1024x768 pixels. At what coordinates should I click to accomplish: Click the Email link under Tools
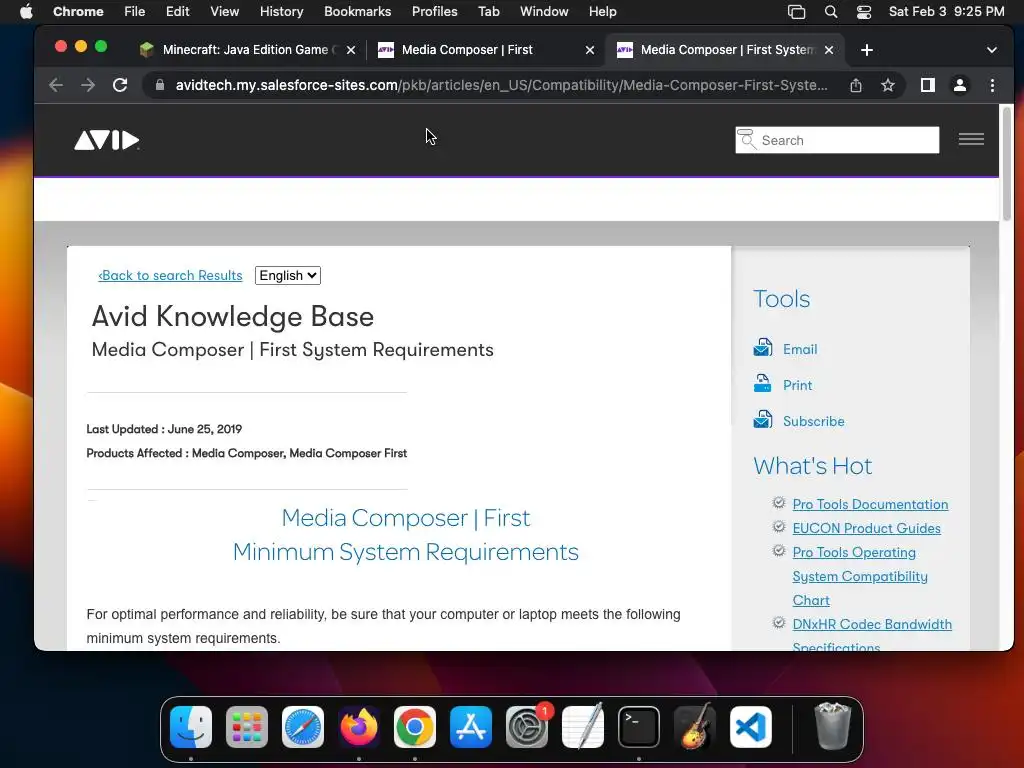coord(800,349)
